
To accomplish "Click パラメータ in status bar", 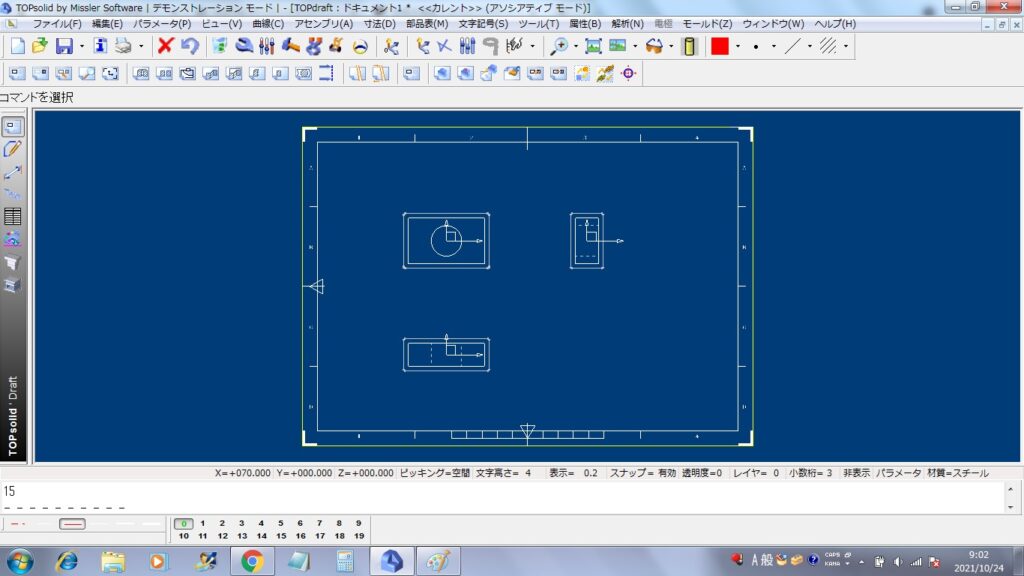I will (899, 473).
